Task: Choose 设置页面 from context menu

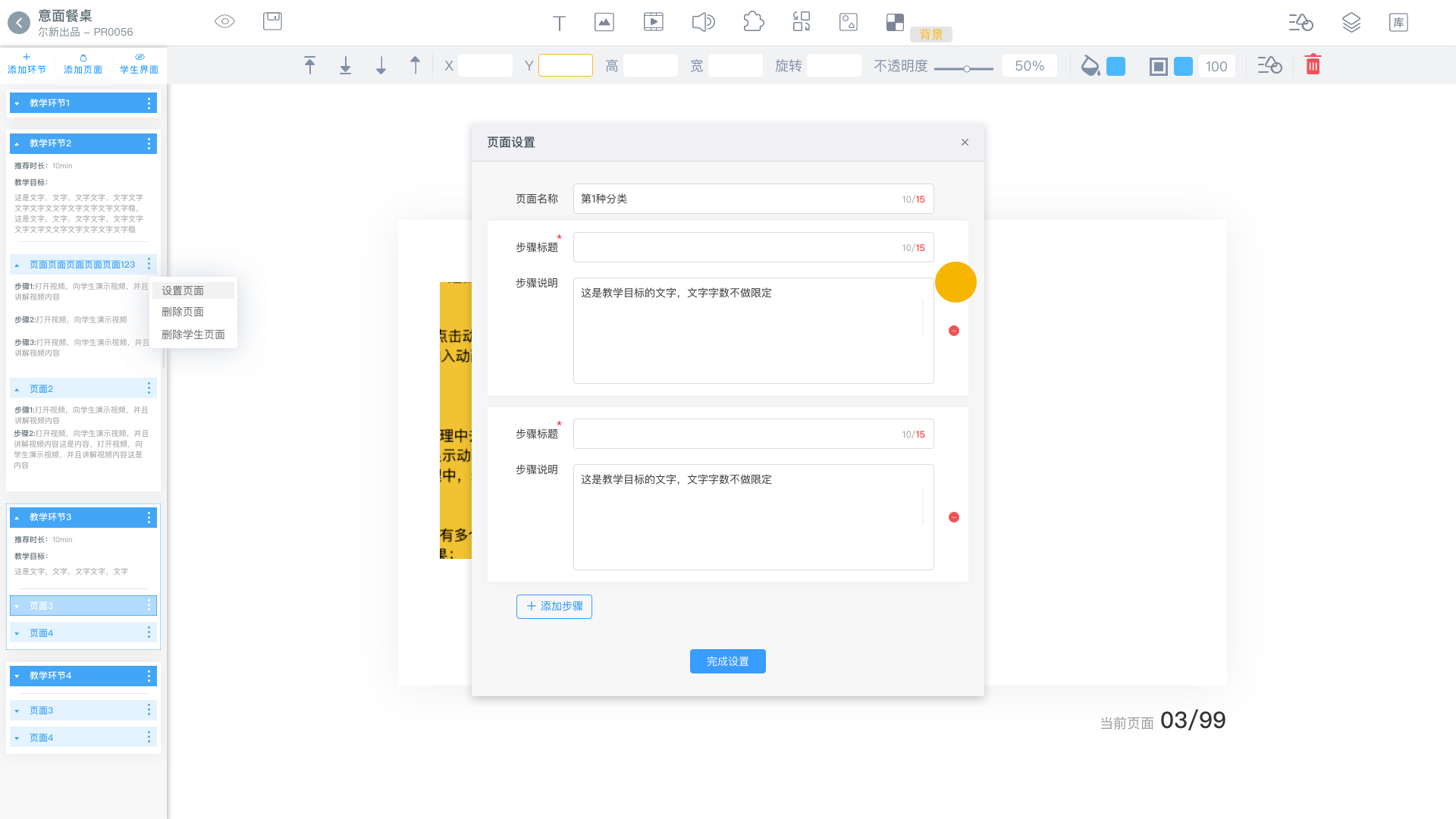Action: point(193,290)
